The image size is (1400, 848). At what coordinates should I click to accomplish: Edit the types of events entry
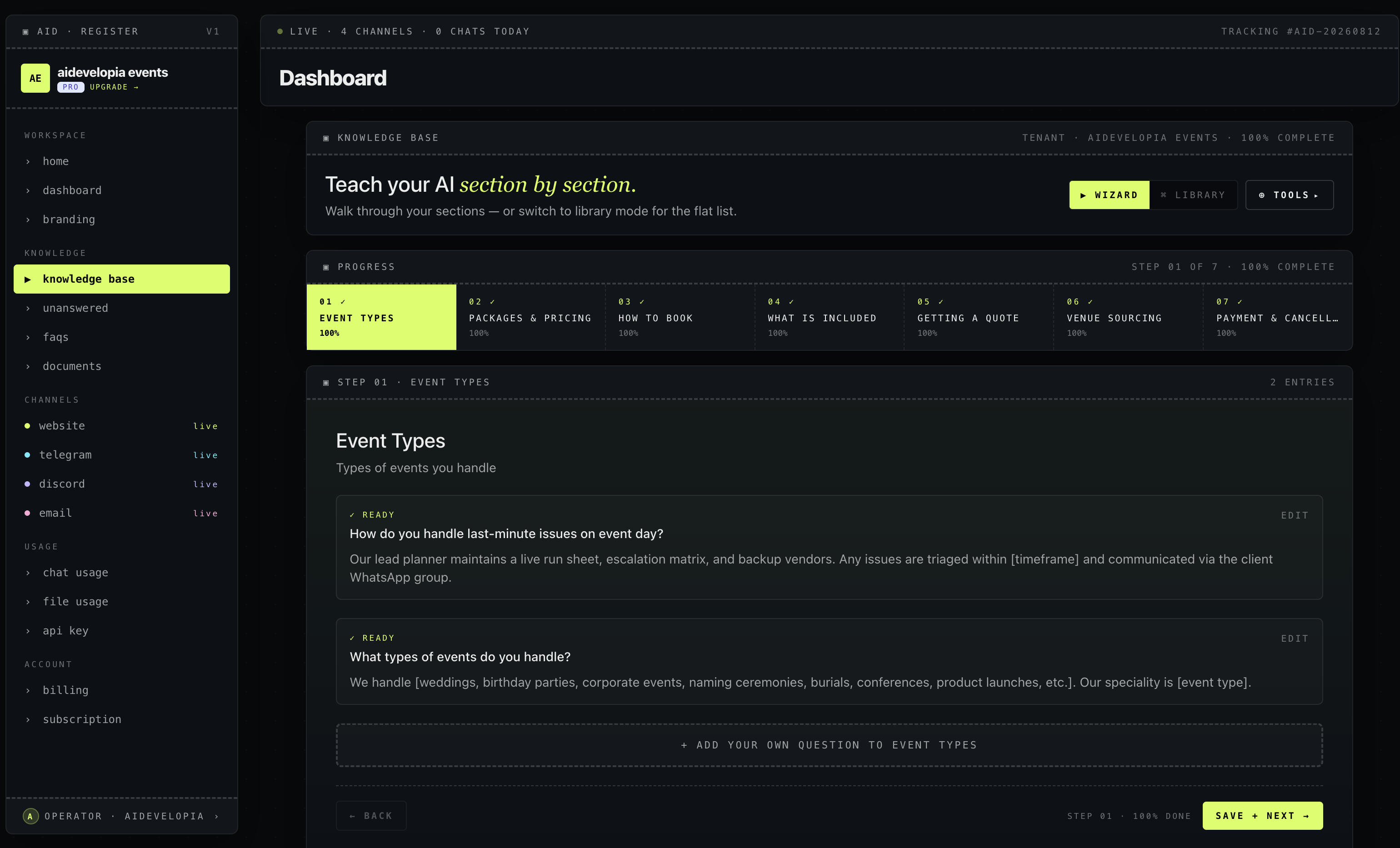pos(1295,638)
